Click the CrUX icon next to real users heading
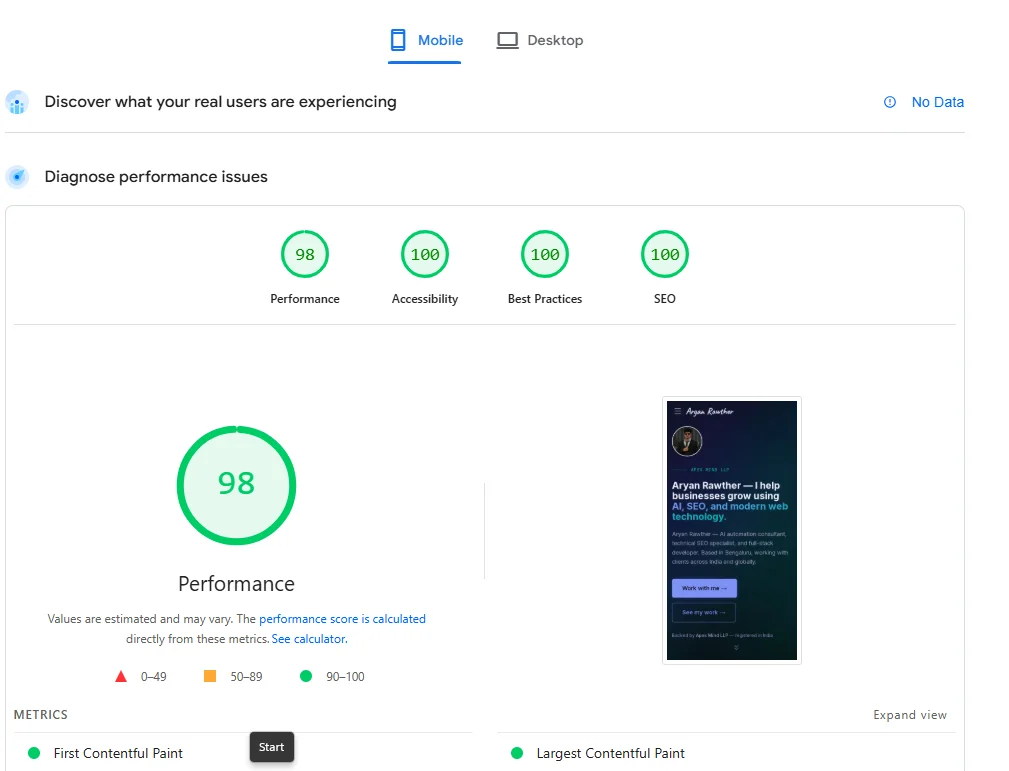The height and width of the screenshot is (771, 1009). (x=17, y=102)
